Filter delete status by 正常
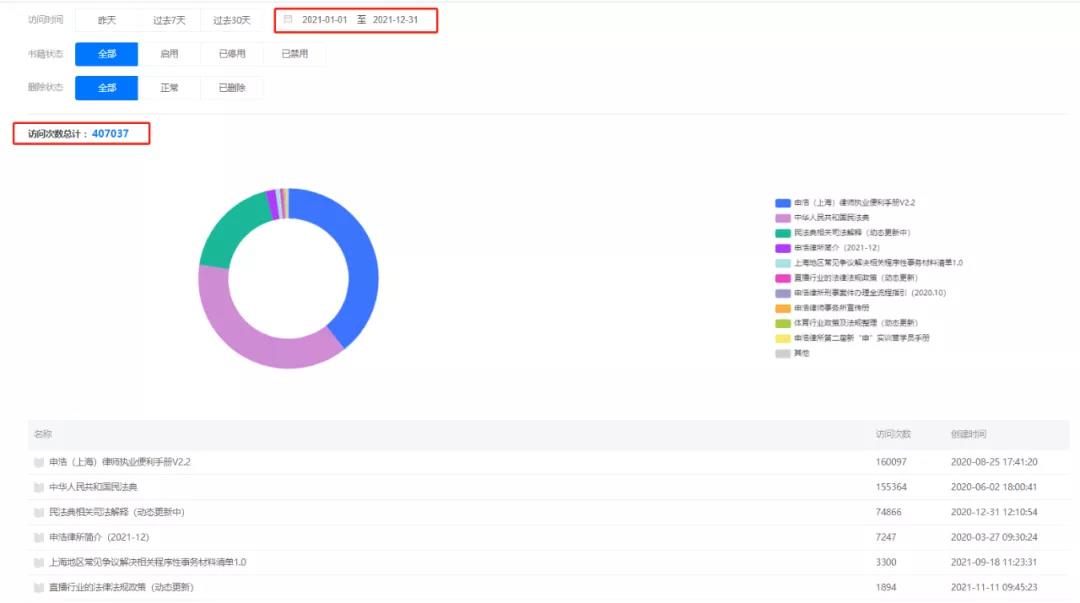Viewport: 1080px width, 603px height. pos(169,88)
